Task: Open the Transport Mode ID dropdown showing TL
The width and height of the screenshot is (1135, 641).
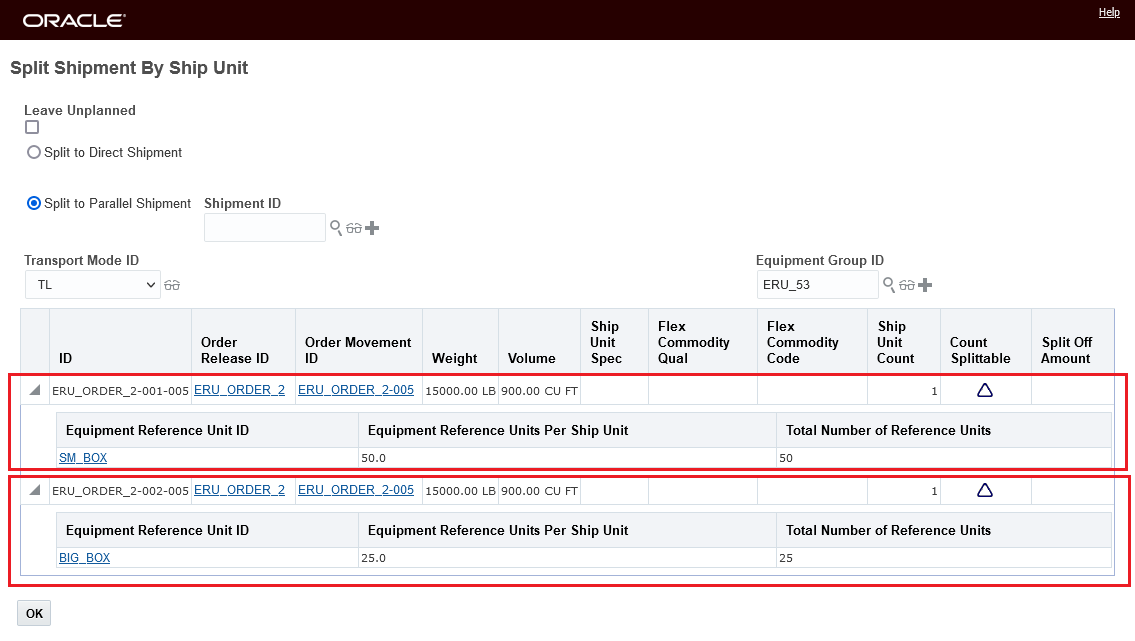Action: [93, 285]
